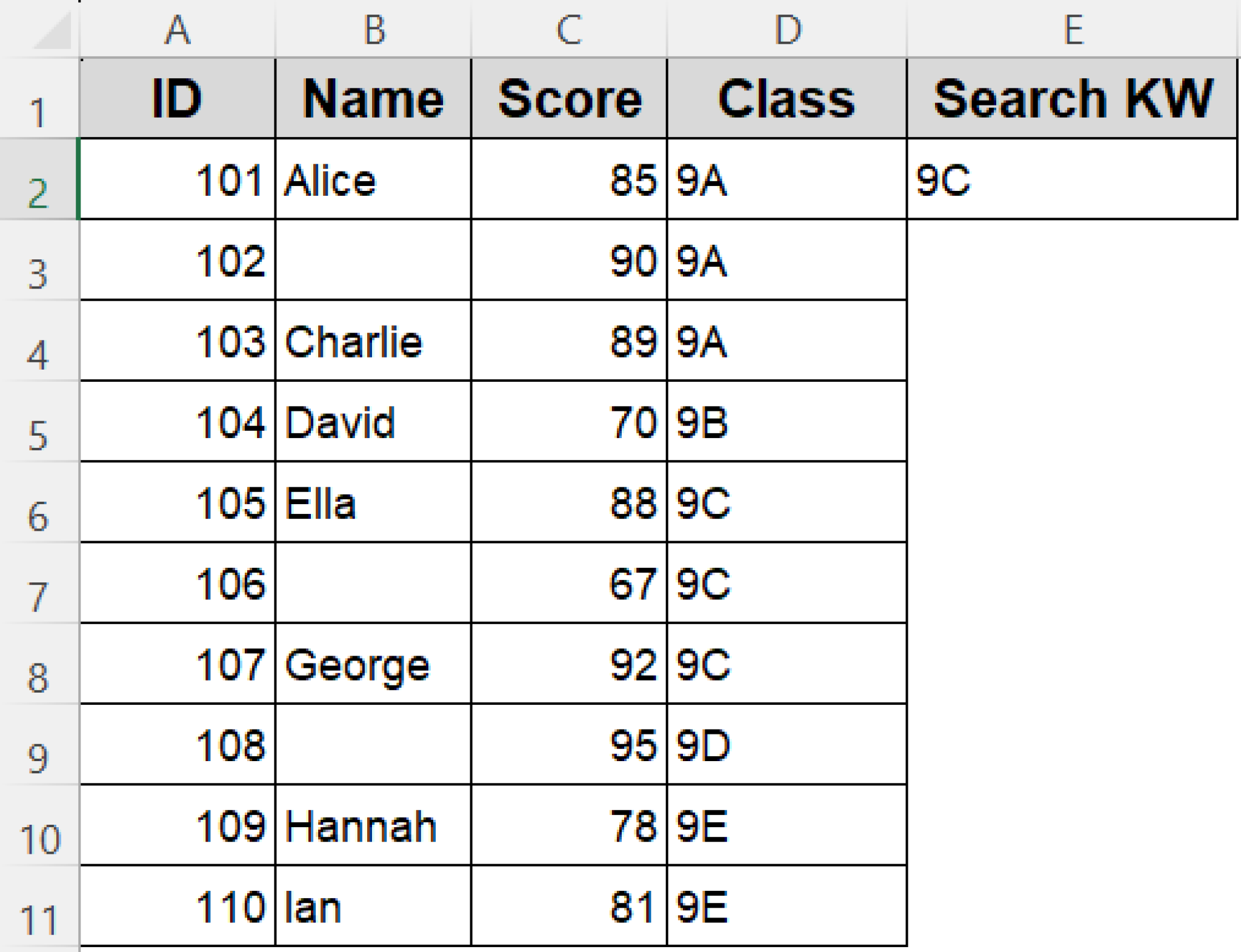Click the Class cell showing 9B

(x=787, y=422)
